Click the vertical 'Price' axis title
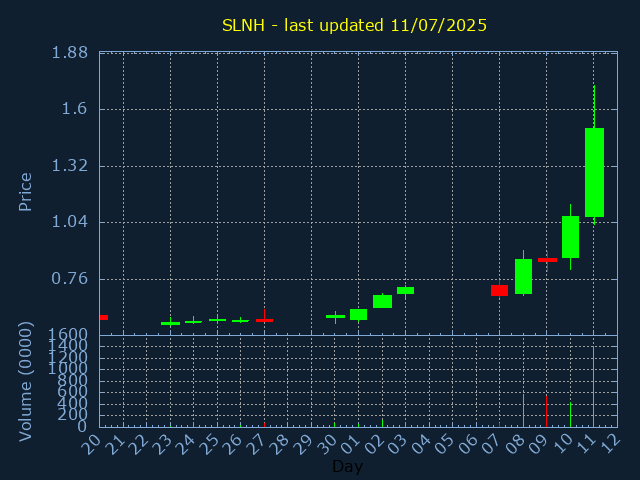Viewport: 640px width, 480px height. (25, 192)
